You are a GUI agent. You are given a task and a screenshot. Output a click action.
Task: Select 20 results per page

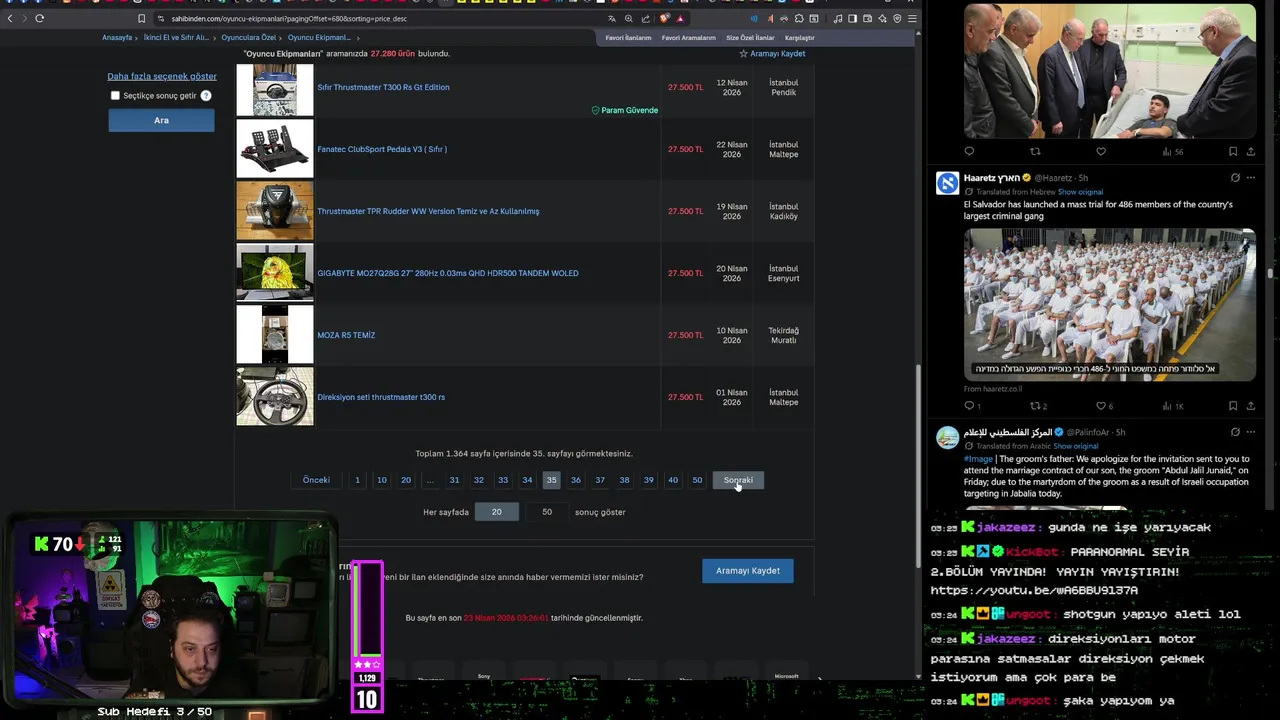point(497,512)
